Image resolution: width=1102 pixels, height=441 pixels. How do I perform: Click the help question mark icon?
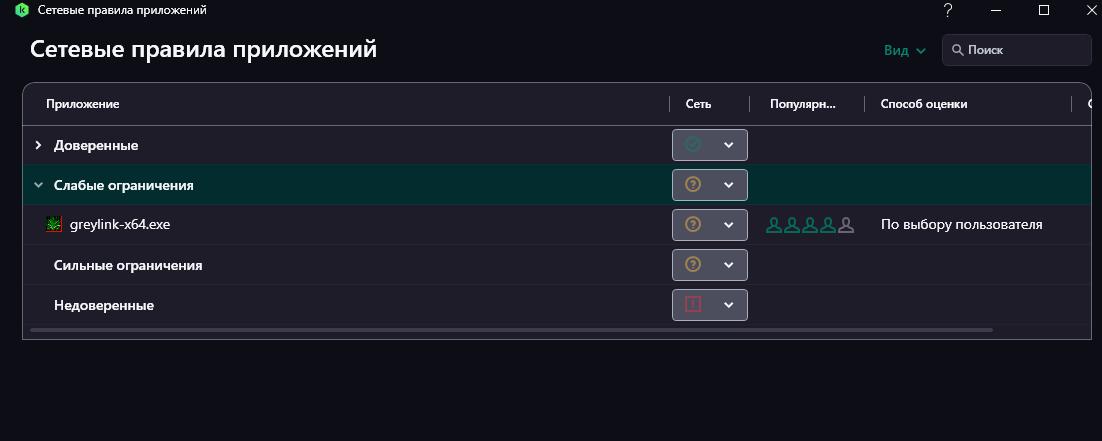tap(948, 10)
